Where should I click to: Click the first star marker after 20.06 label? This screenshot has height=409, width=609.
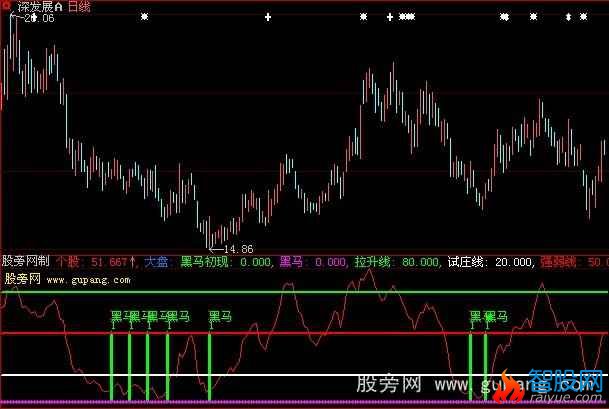pyautogui.click(x=144, y=17)
